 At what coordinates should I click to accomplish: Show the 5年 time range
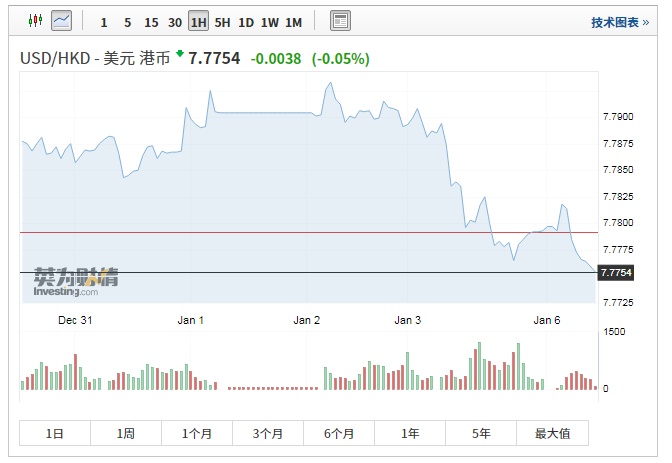click(481, 433)
